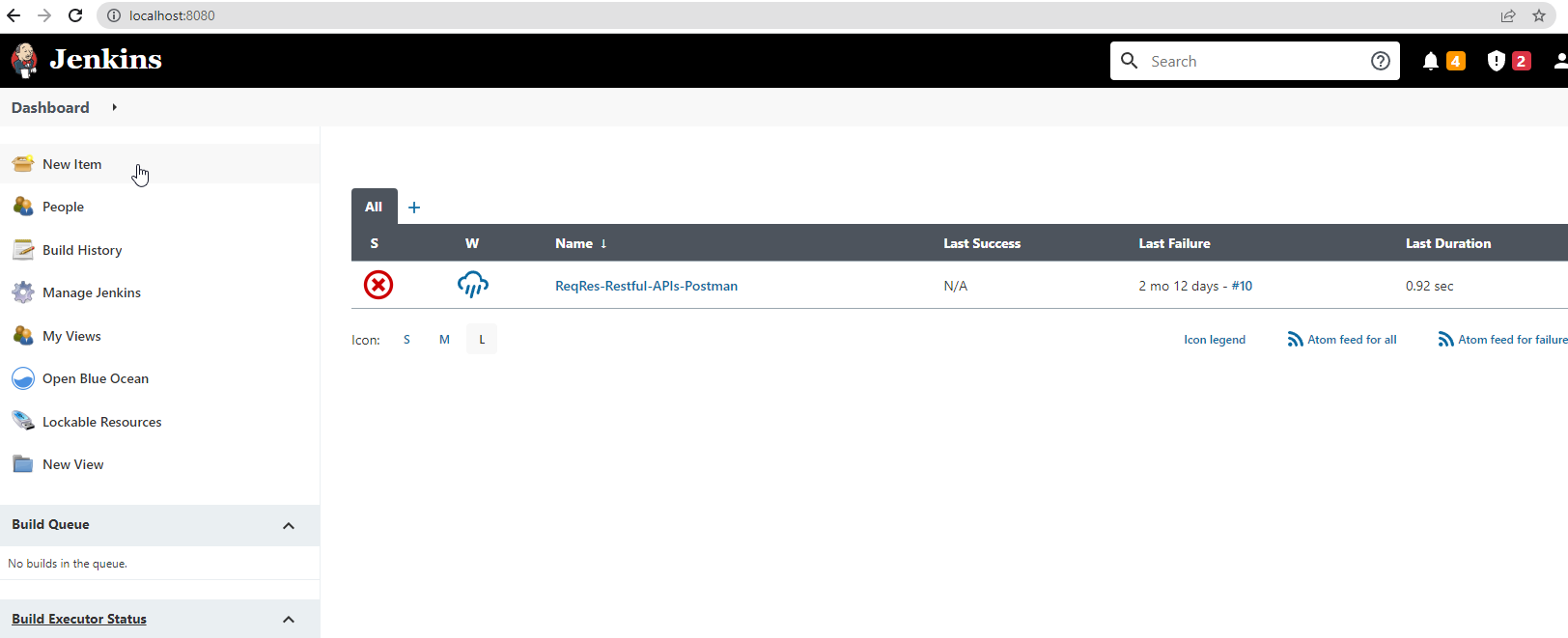Set icon size to S
Viewport: 1568px width, 638px height.
point(406,340)
